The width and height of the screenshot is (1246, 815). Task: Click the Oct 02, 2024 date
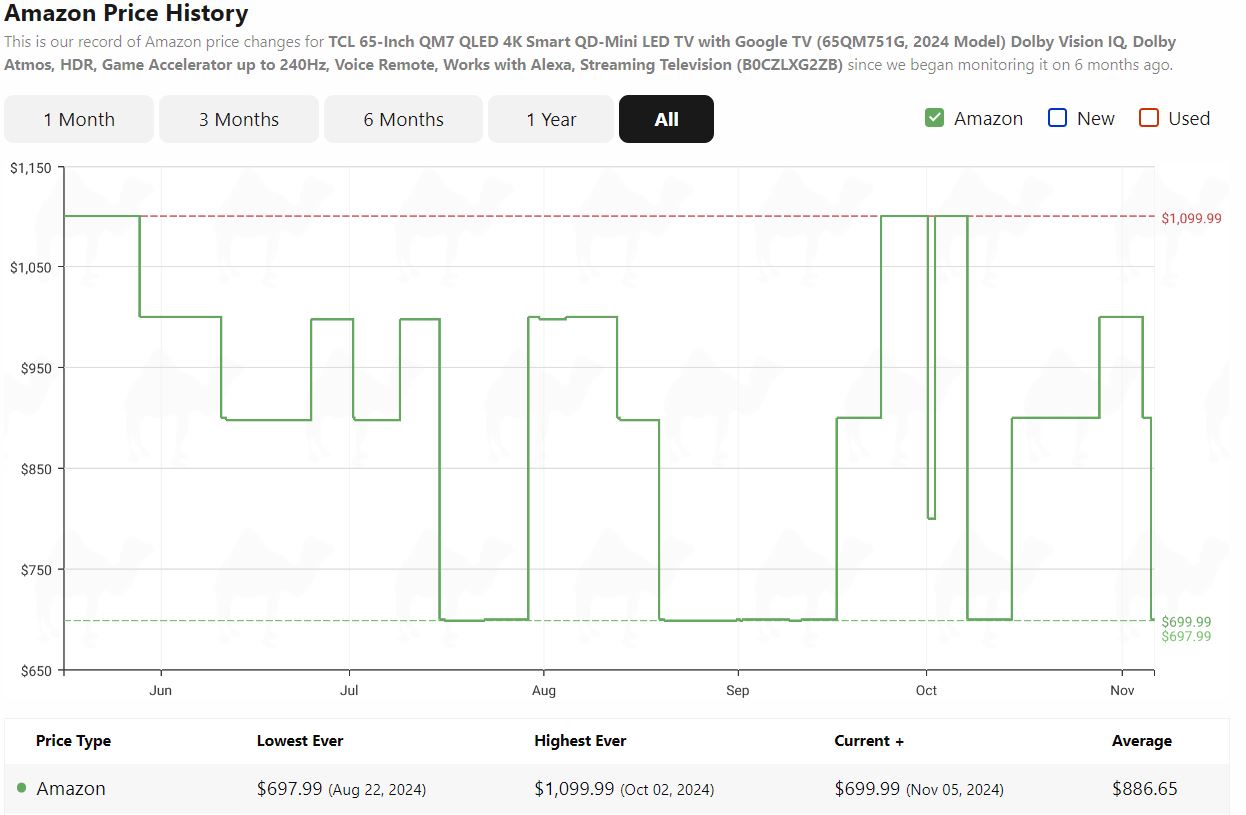(x=667, y=790)
